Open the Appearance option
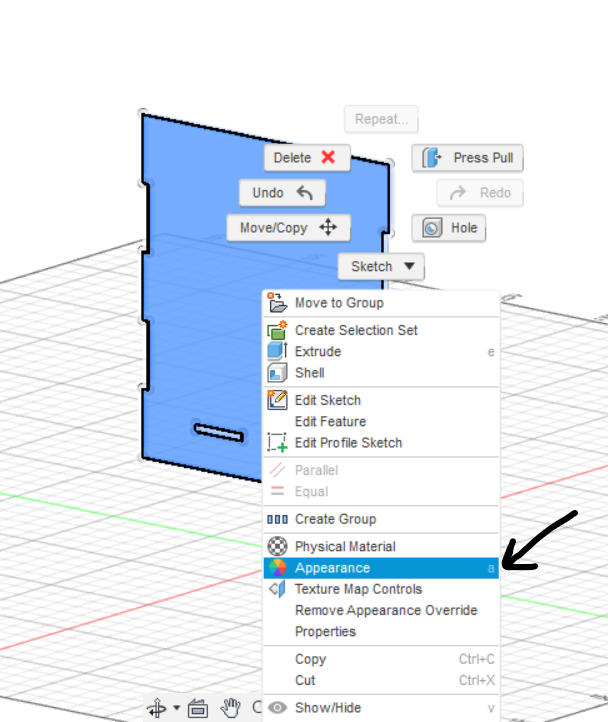Screen dimensions: 608x722 381,568
